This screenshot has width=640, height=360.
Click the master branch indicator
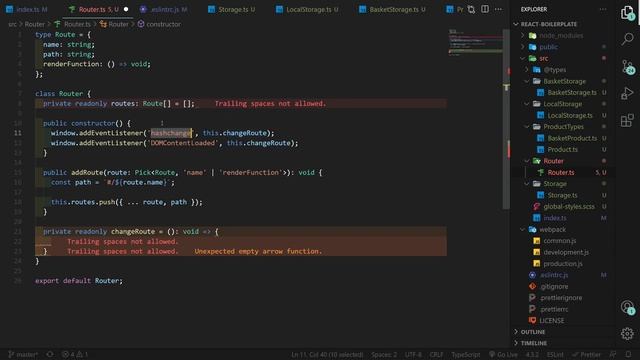coord(23,354)
